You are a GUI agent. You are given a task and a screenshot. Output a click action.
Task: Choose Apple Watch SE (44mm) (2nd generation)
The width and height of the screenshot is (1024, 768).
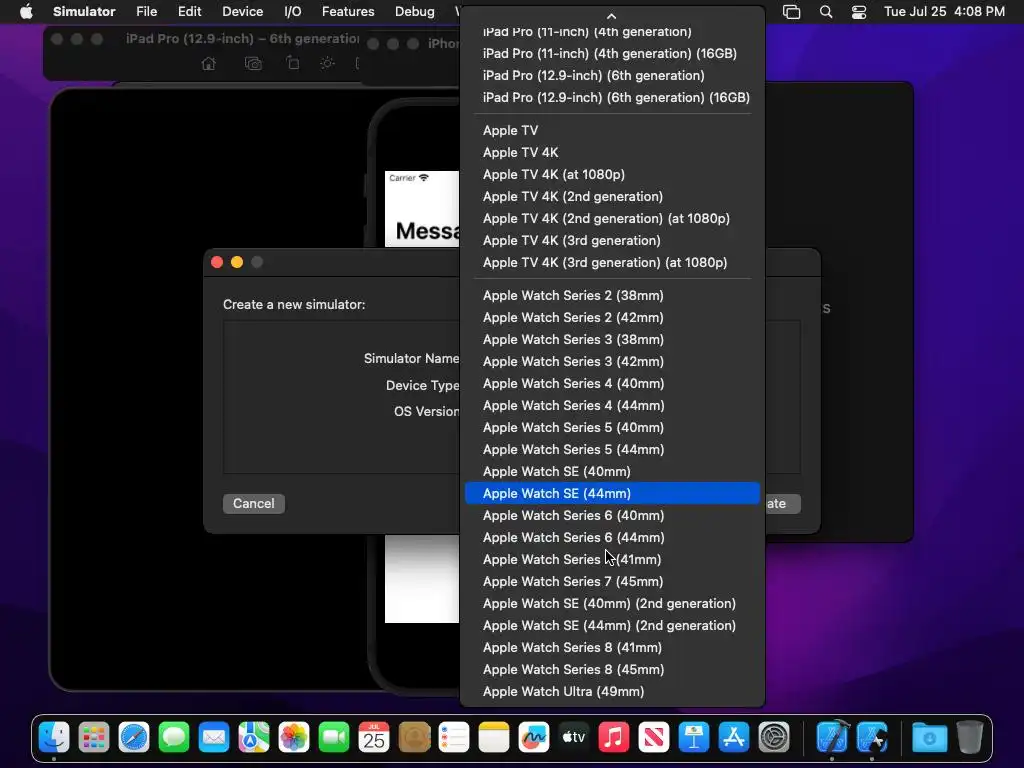click(613, 626)
